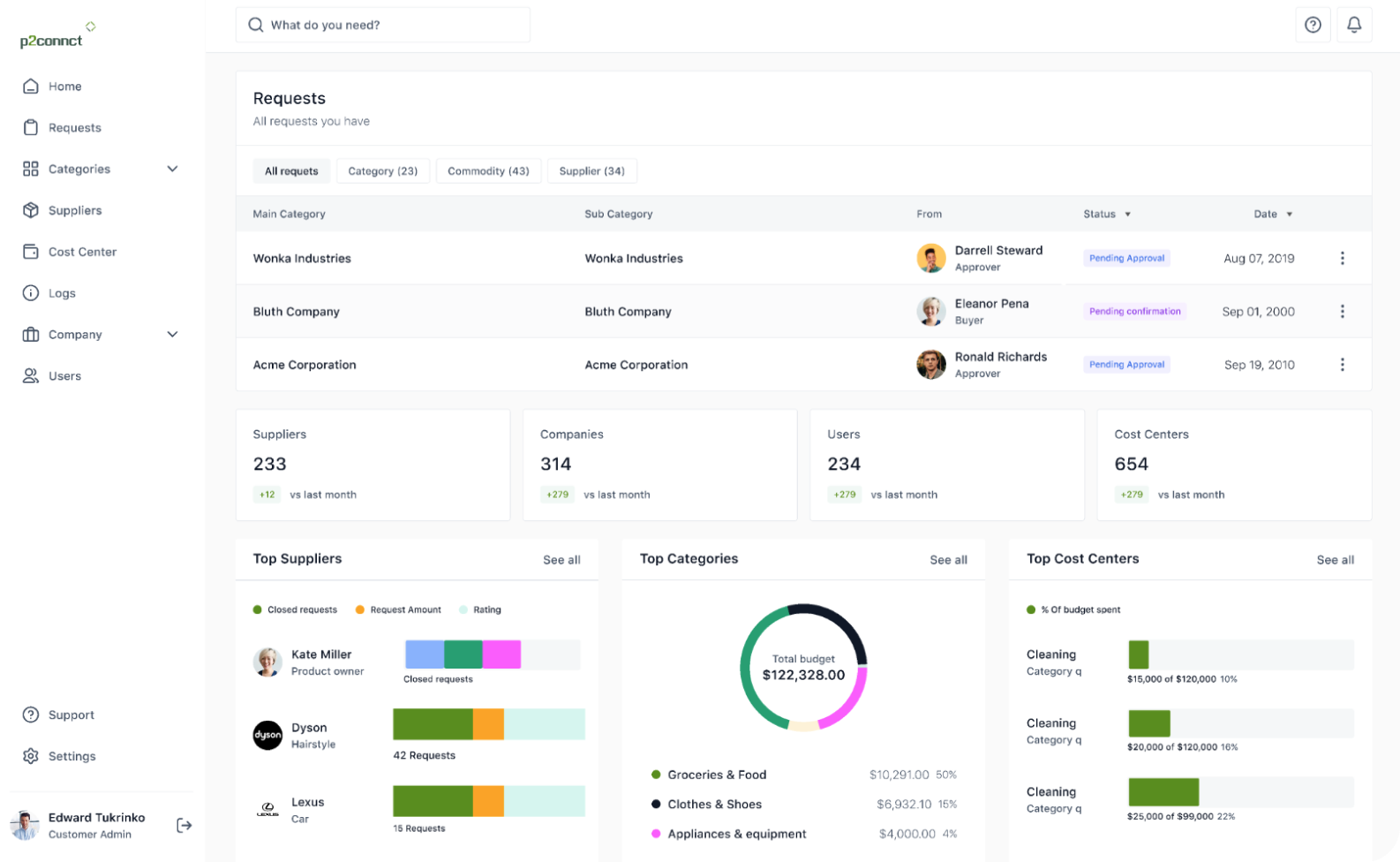Click Pending Approval badge for Wonka Industries
1400x862 pixels.
(1126, 258)
